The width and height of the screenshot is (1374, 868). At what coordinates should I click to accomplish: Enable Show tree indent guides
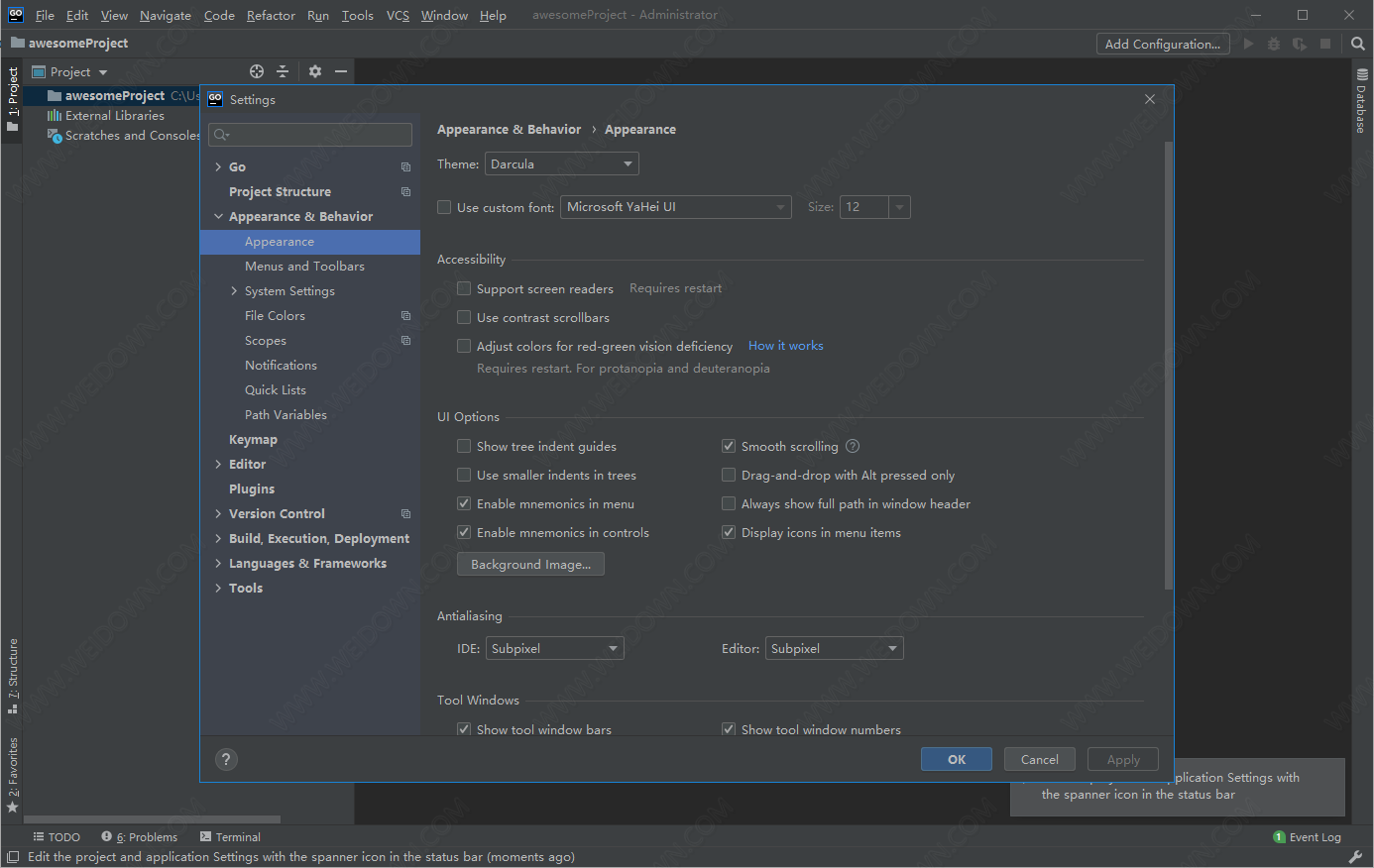(x=464, y=446)
